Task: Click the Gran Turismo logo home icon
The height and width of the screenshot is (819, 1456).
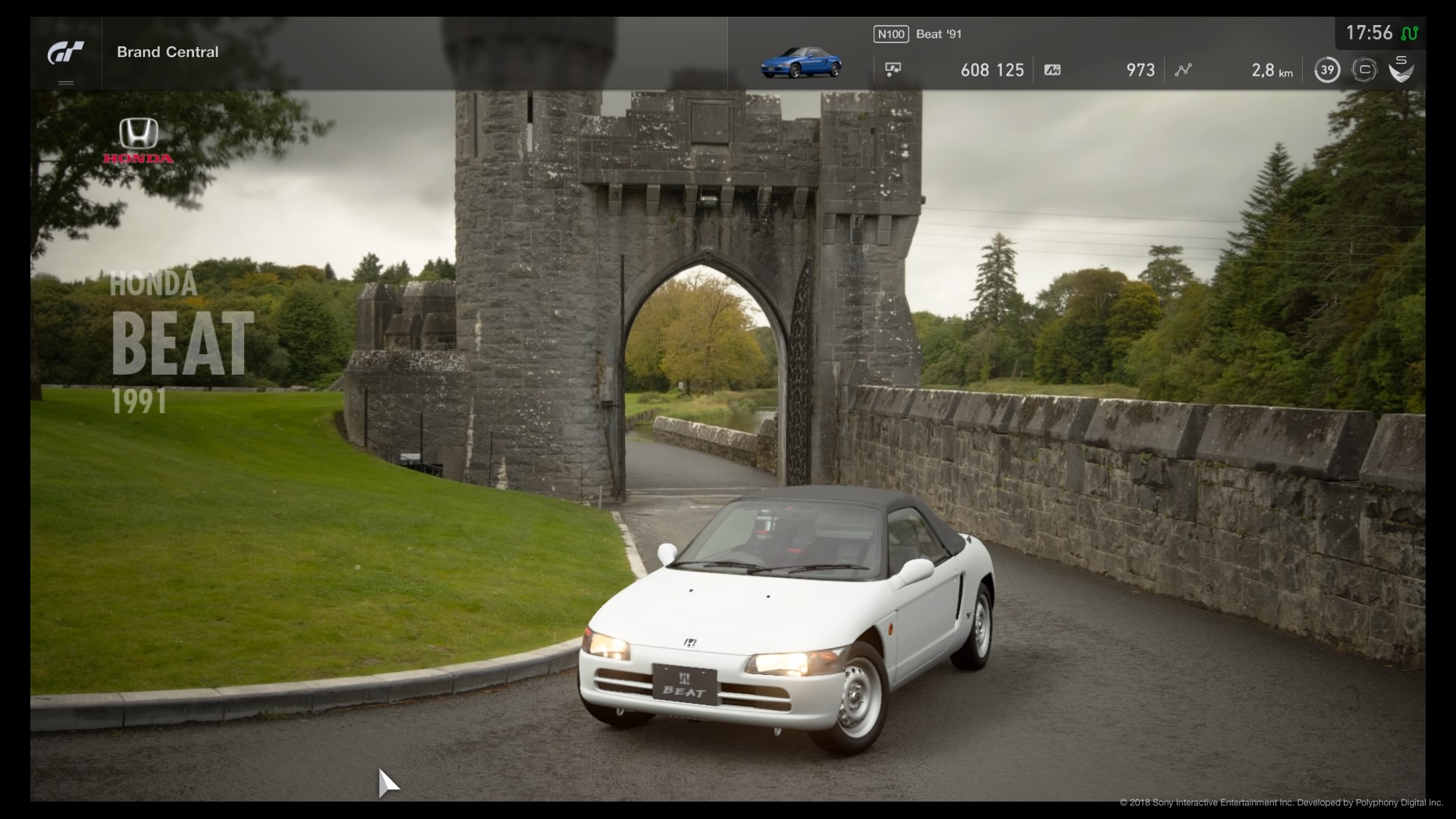Action: click(x=65, y=52)
